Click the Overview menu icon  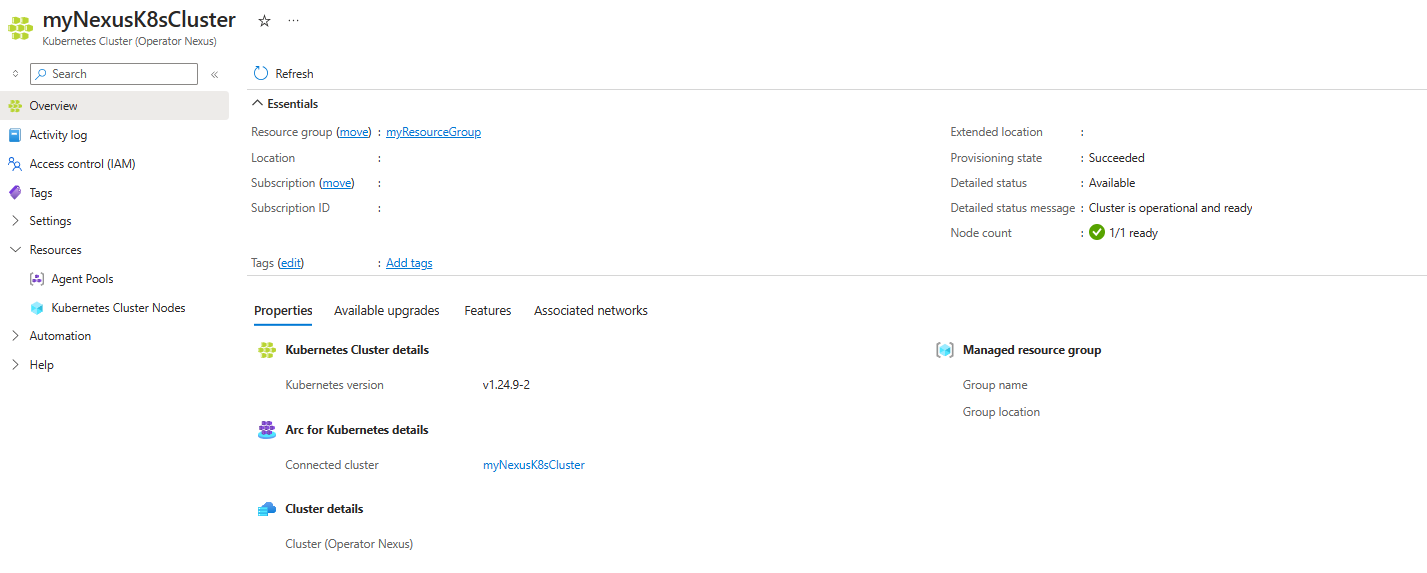coord(15,106)
